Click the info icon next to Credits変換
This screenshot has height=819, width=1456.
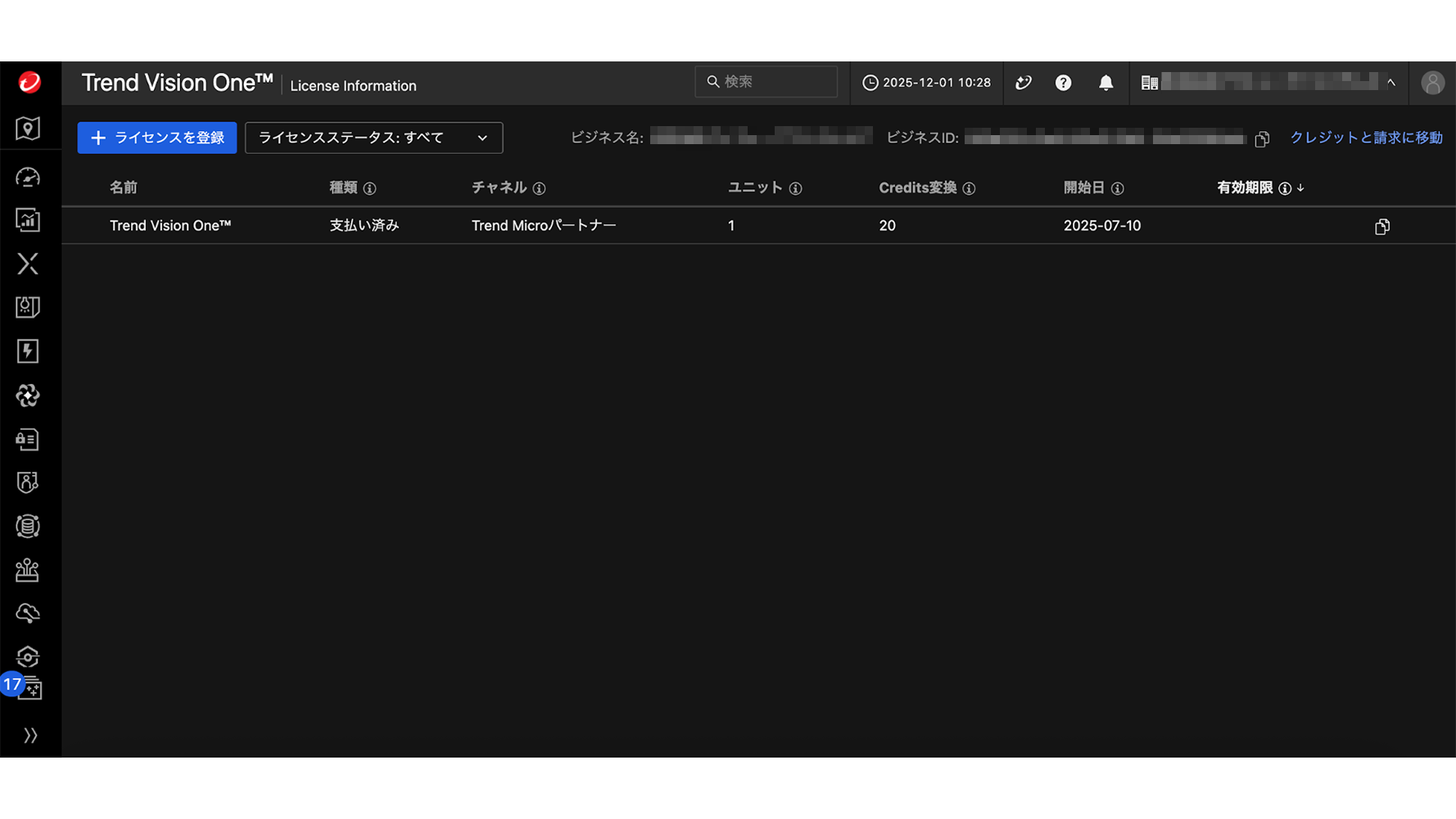tap(970, 188)
